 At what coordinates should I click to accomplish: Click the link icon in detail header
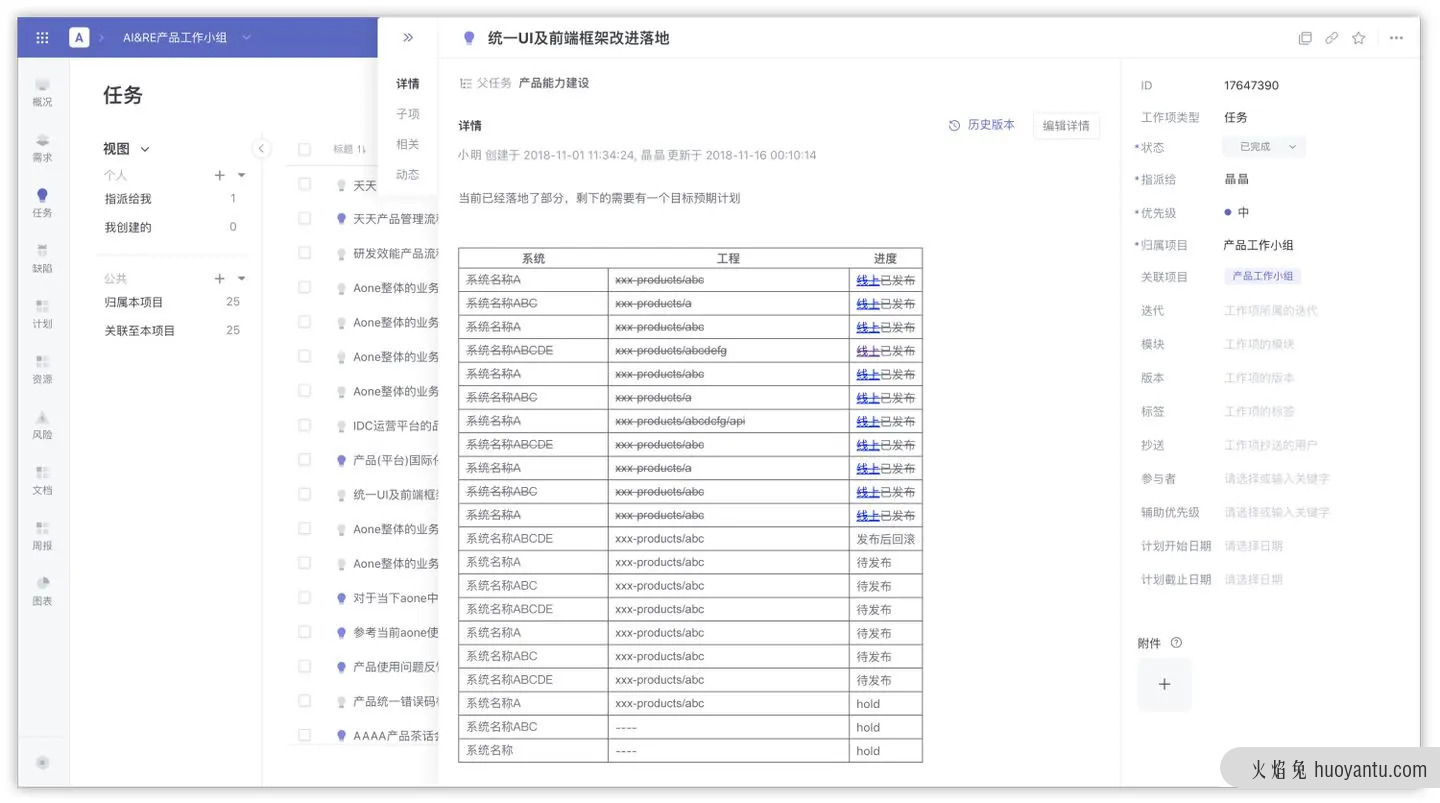(x=1332, y=38)
